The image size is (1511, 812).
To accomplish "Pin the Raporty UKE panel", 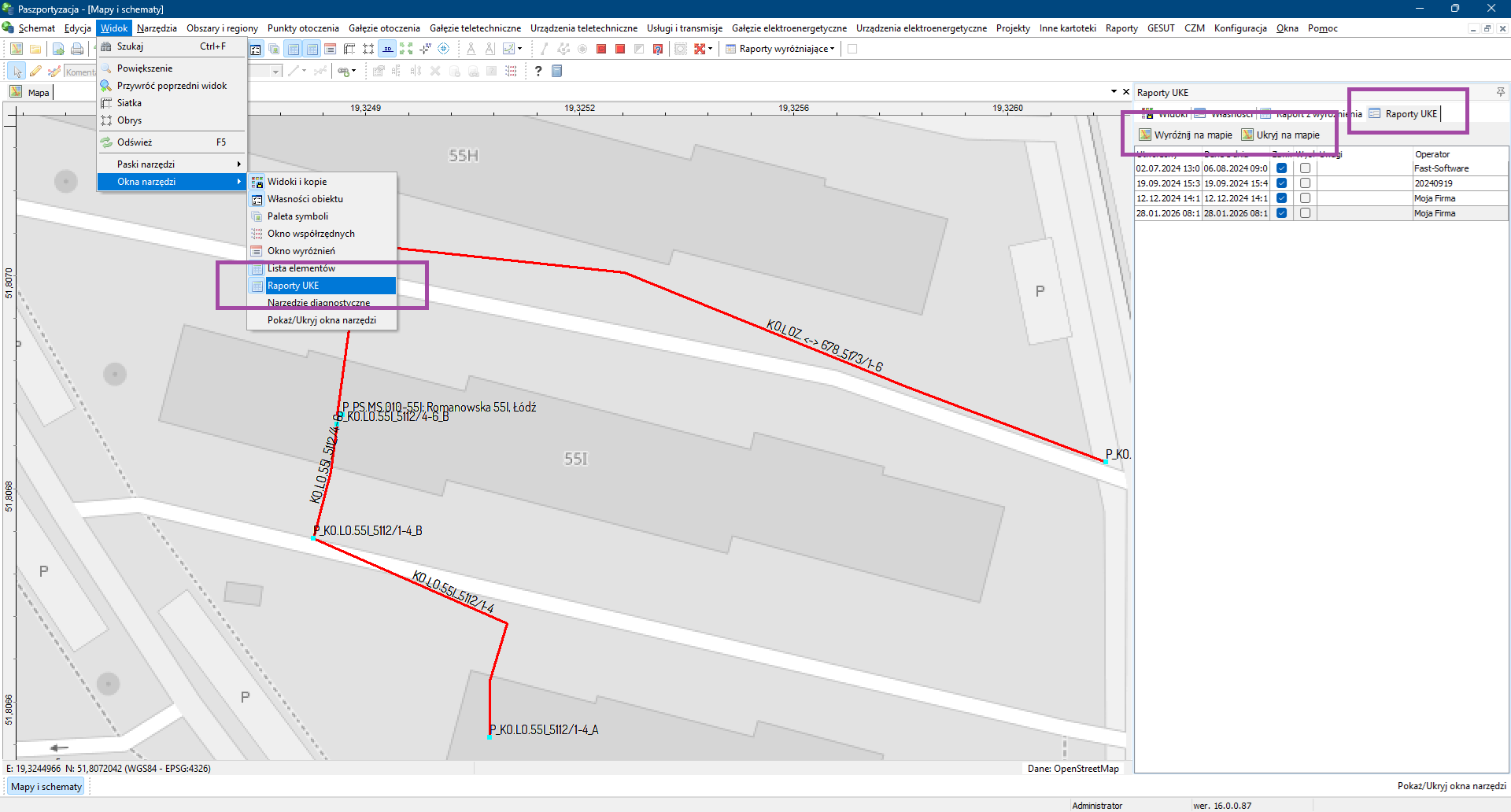I will 1501,92.
